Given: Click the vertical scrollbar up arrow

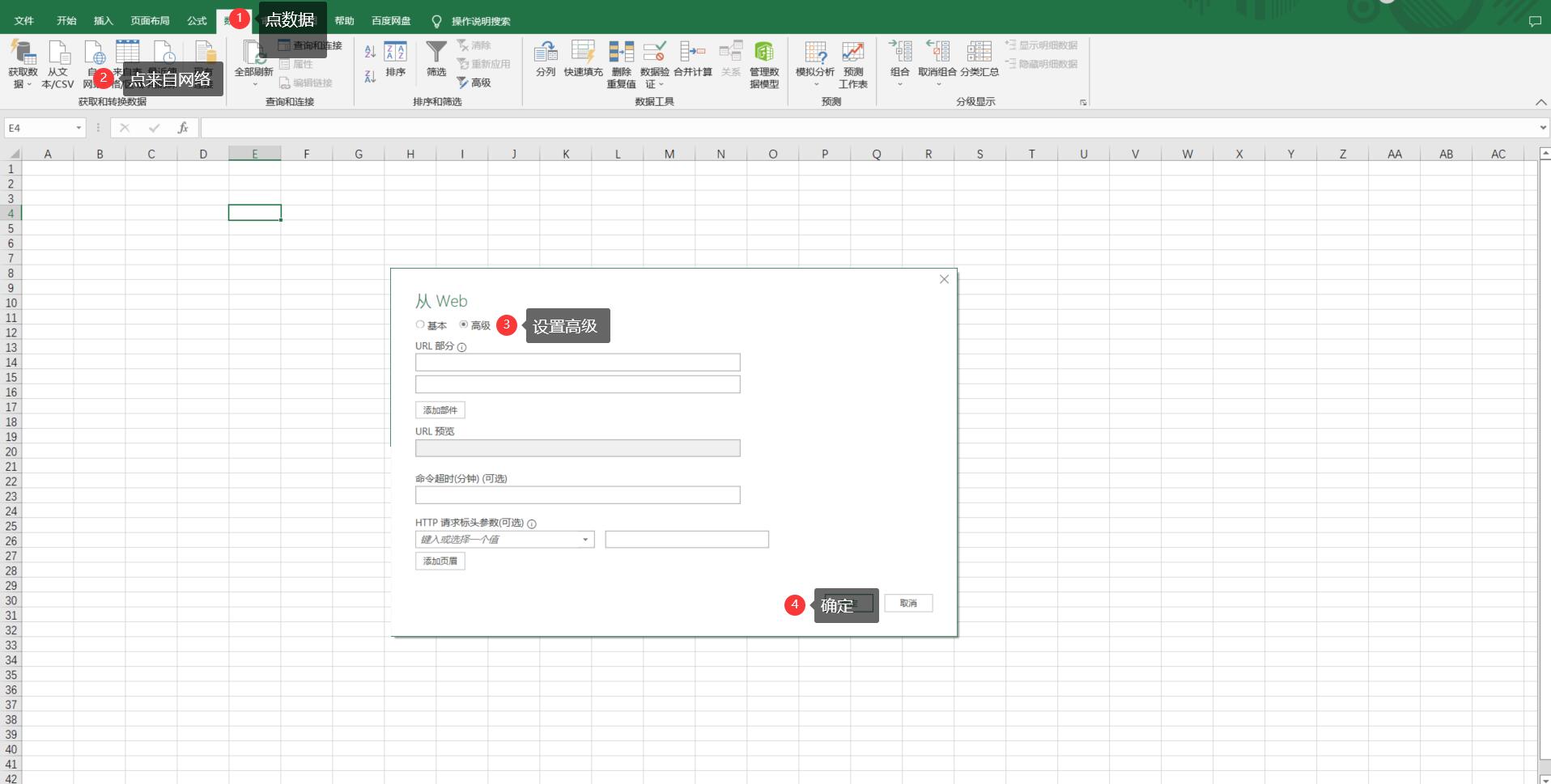Looking at the screenshot, I should pyautogui.click(x=1545, y=153).
